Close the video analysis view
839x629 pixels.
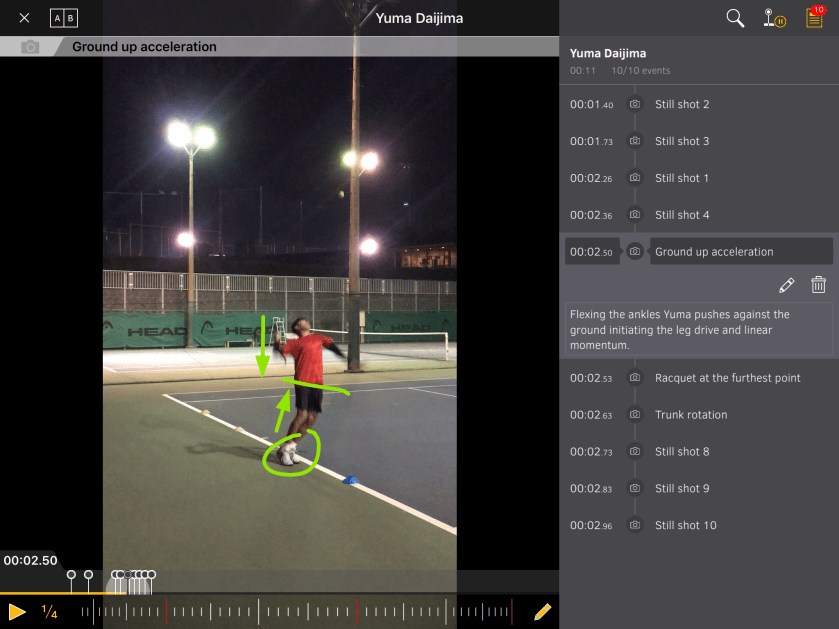tap(24, 18)
